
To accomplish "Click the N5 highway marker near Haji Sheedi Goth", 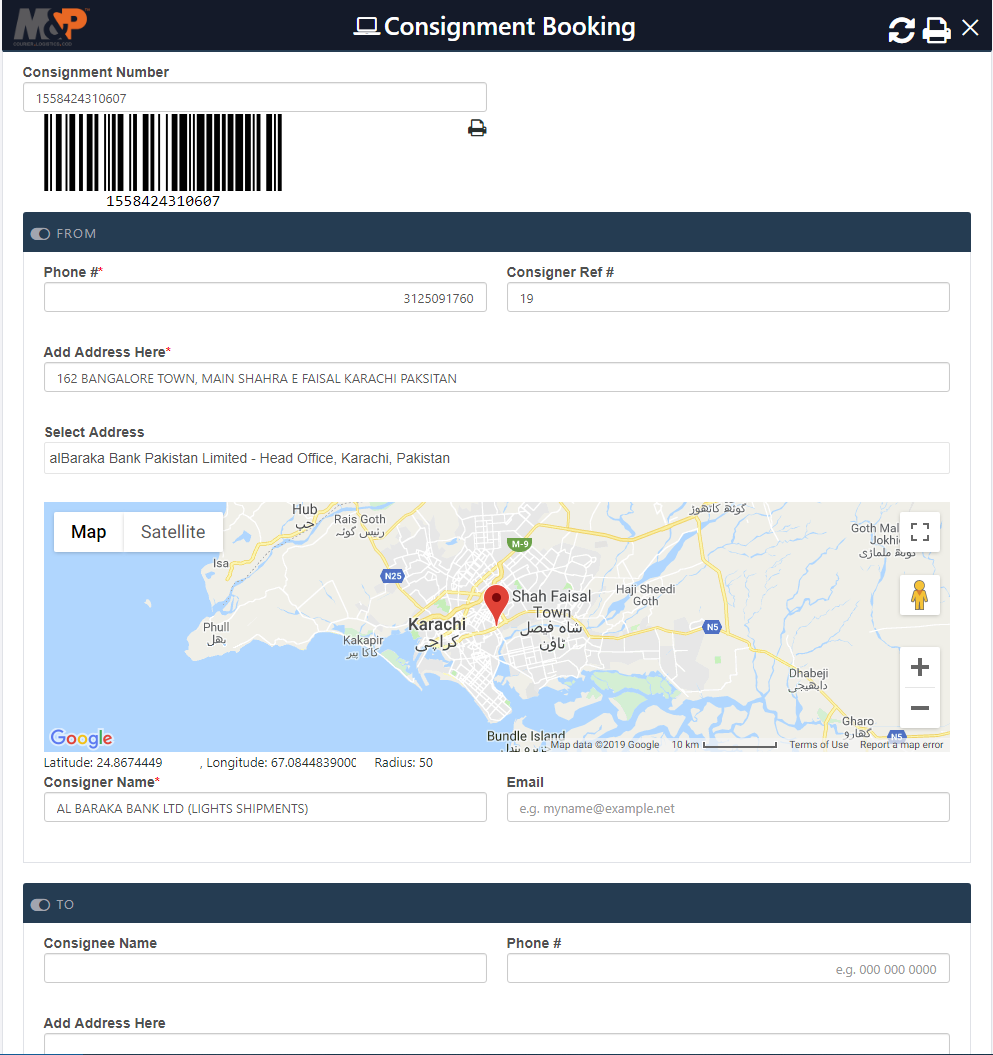I will pyautogui.click(x=712, y=627).
